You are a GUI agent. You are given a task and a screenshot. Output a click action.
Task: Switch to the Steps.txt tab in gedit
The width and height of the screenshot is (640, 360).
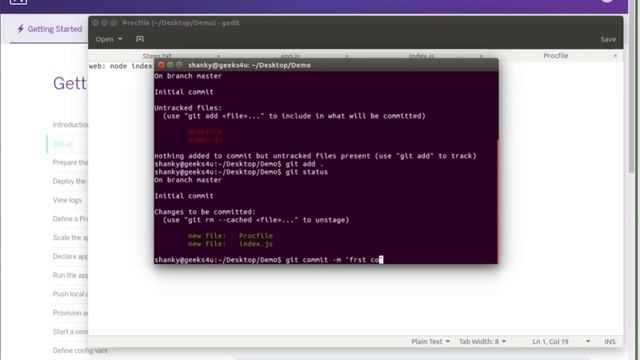pos(157,56)
